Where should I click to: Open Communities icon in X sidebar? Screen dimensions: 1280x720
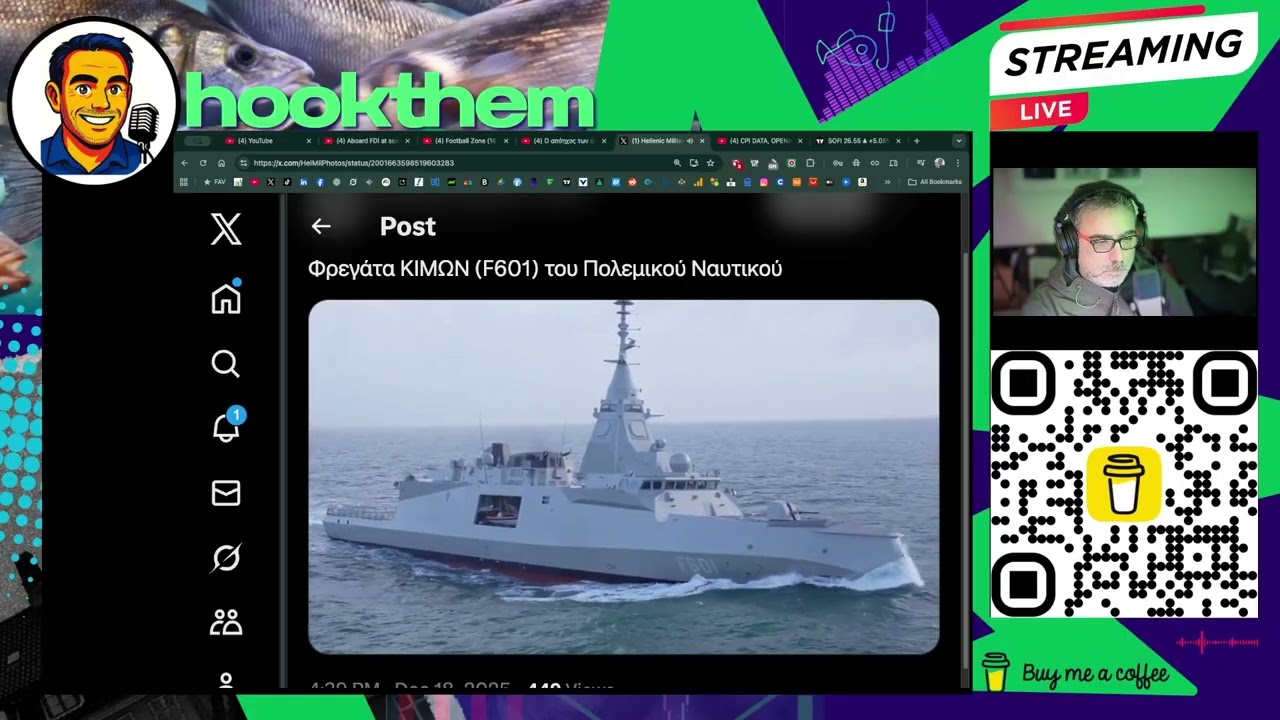[x=226, y=623]
